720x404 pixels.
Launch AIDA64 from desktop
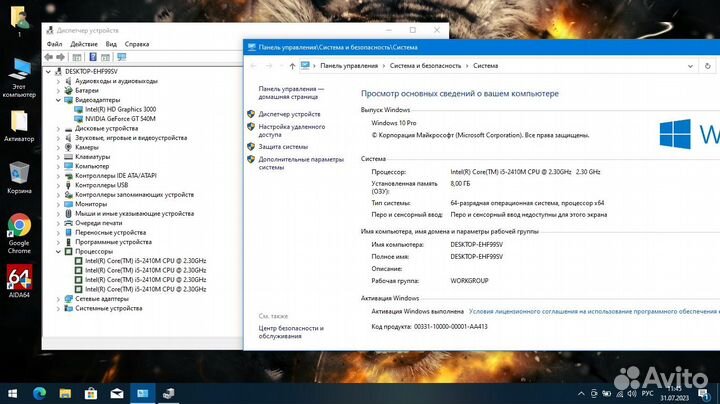(19, 281)
